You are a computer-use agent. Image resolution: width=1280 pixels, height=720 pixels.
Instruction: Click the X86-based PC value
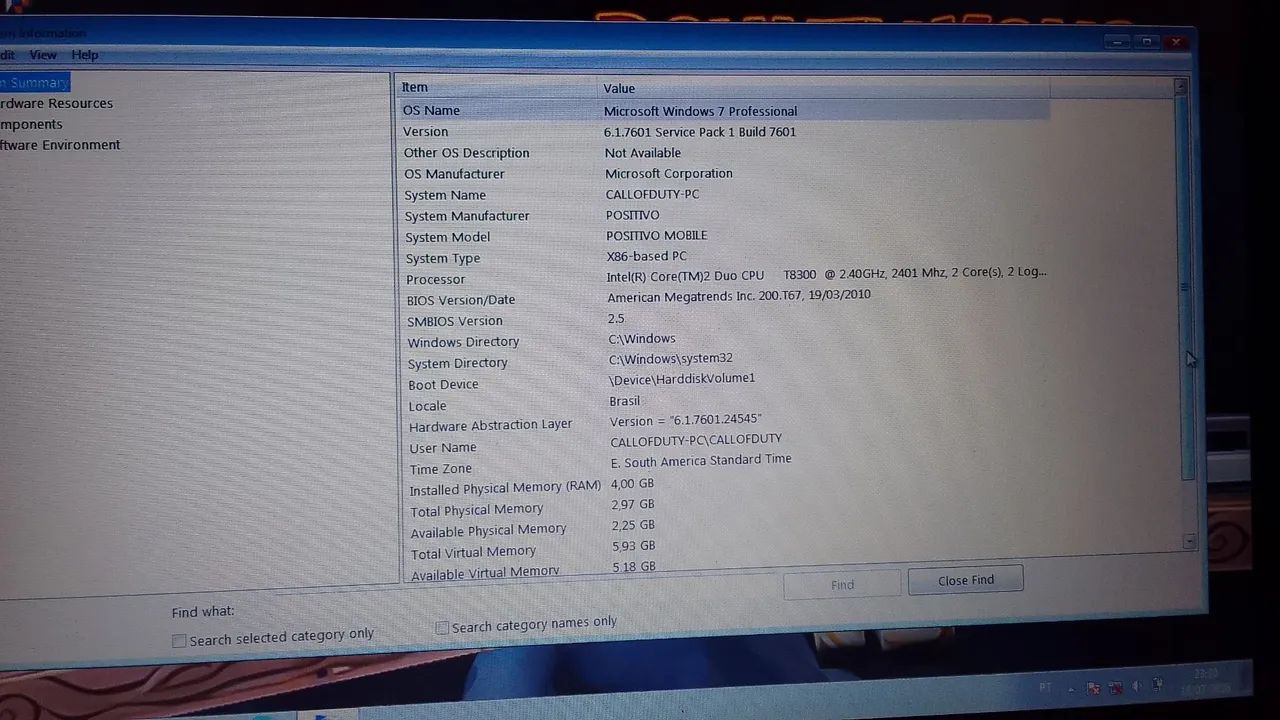point(646,256)
